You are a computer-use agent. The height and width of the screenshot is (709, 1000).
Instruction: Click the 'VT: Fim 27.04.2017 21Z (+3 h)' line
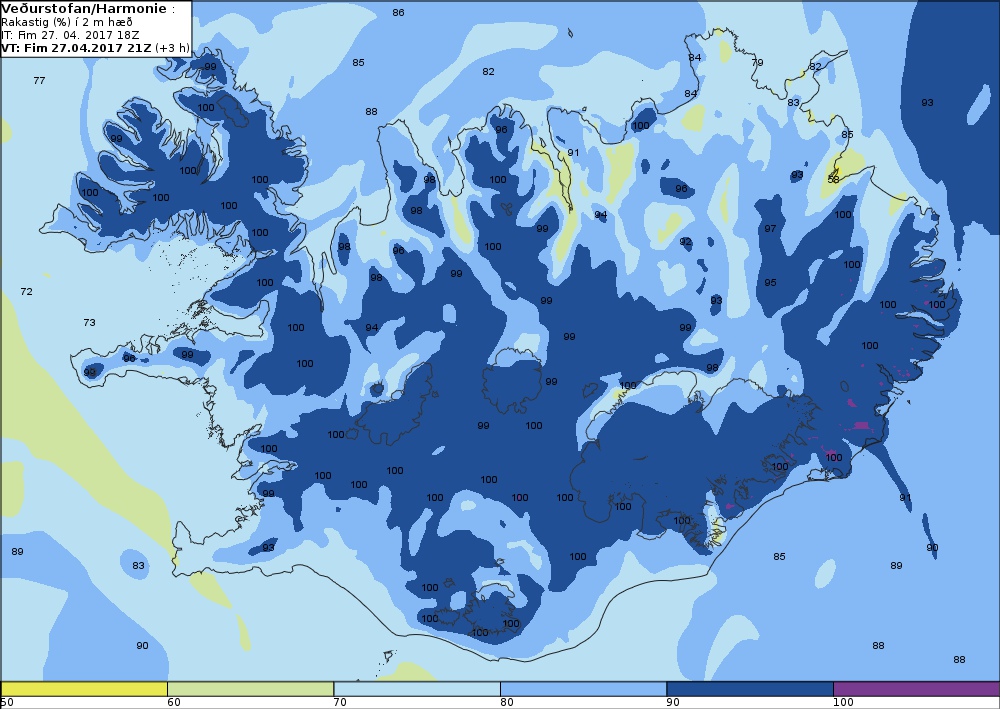tap(96, 48)
